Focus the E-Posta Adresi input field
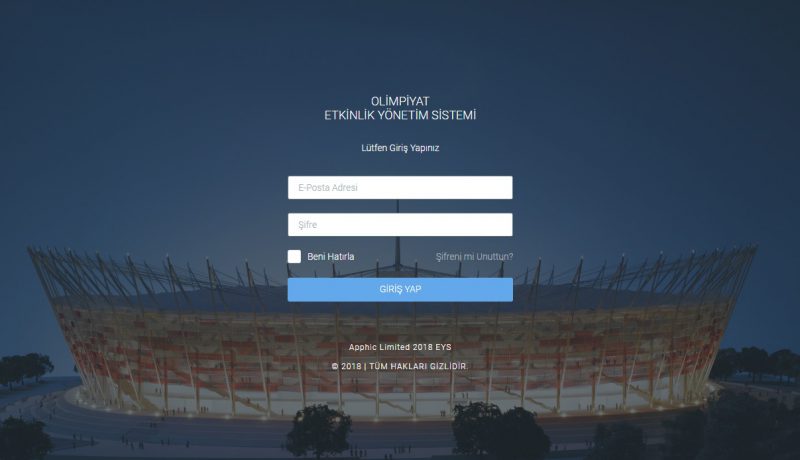Viewport: 800px width, 460px height. tap(400, 188)
